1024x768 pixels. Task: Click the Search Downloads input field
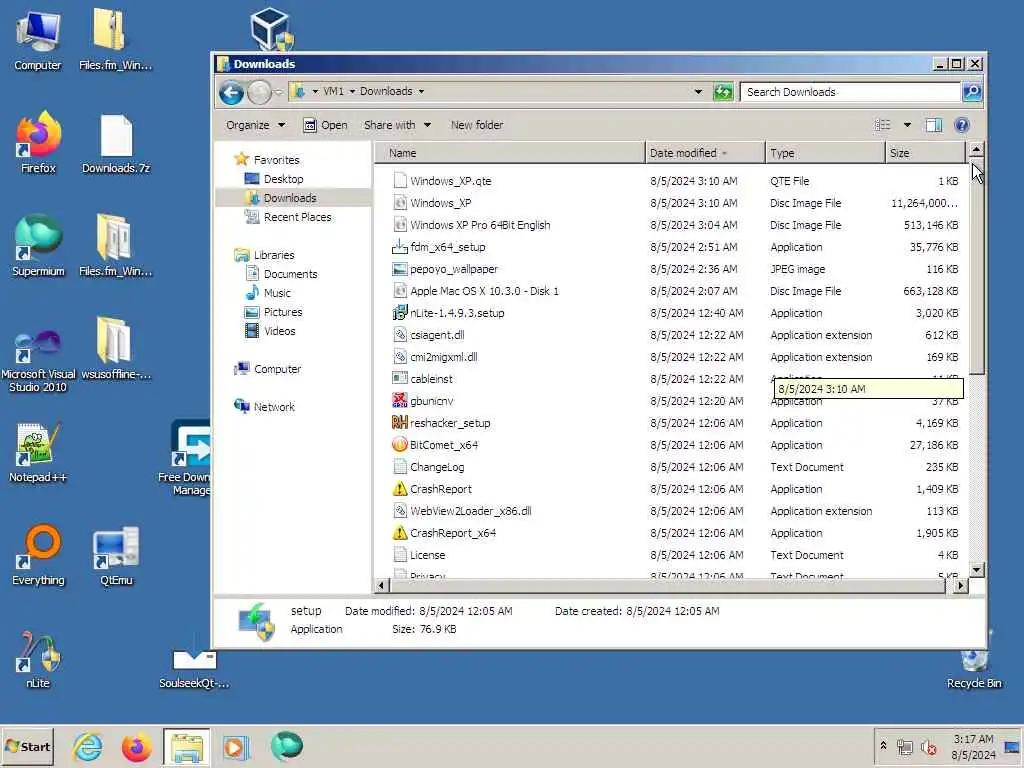click(x=850, y=91)
